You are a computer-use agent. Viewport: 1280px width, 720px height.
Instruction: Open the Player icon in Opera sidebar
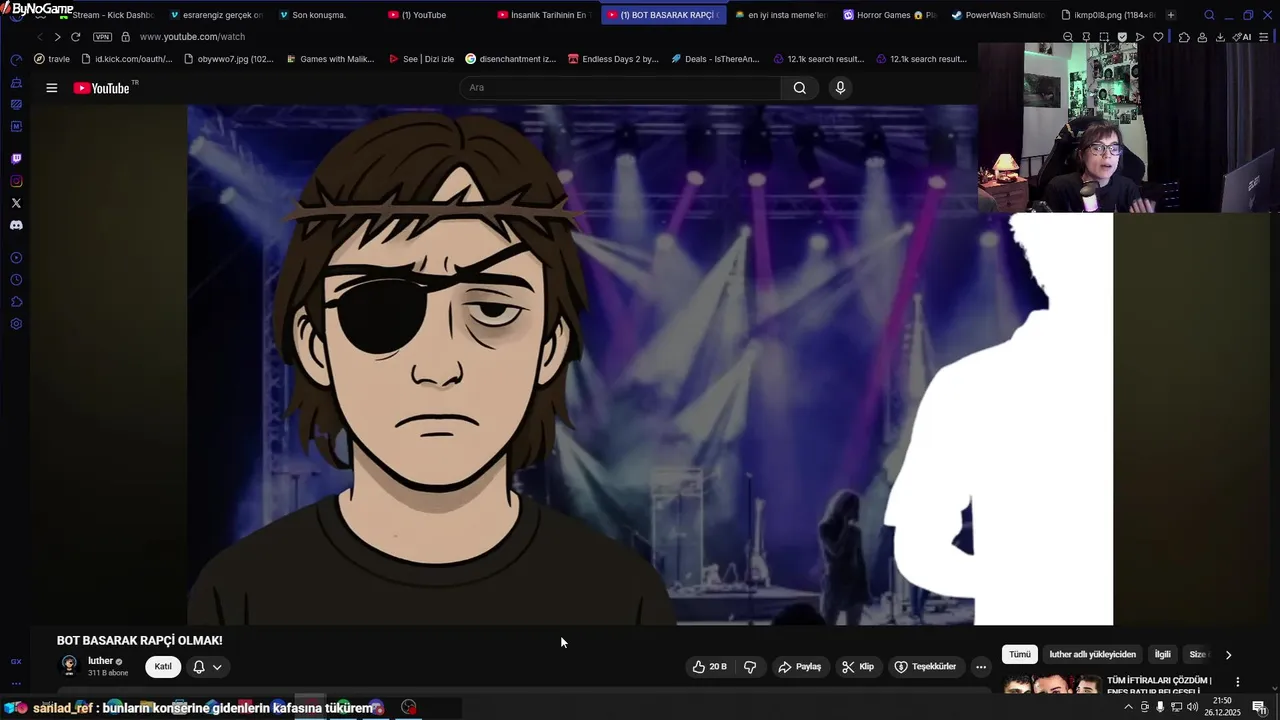(x=16, y=258)
